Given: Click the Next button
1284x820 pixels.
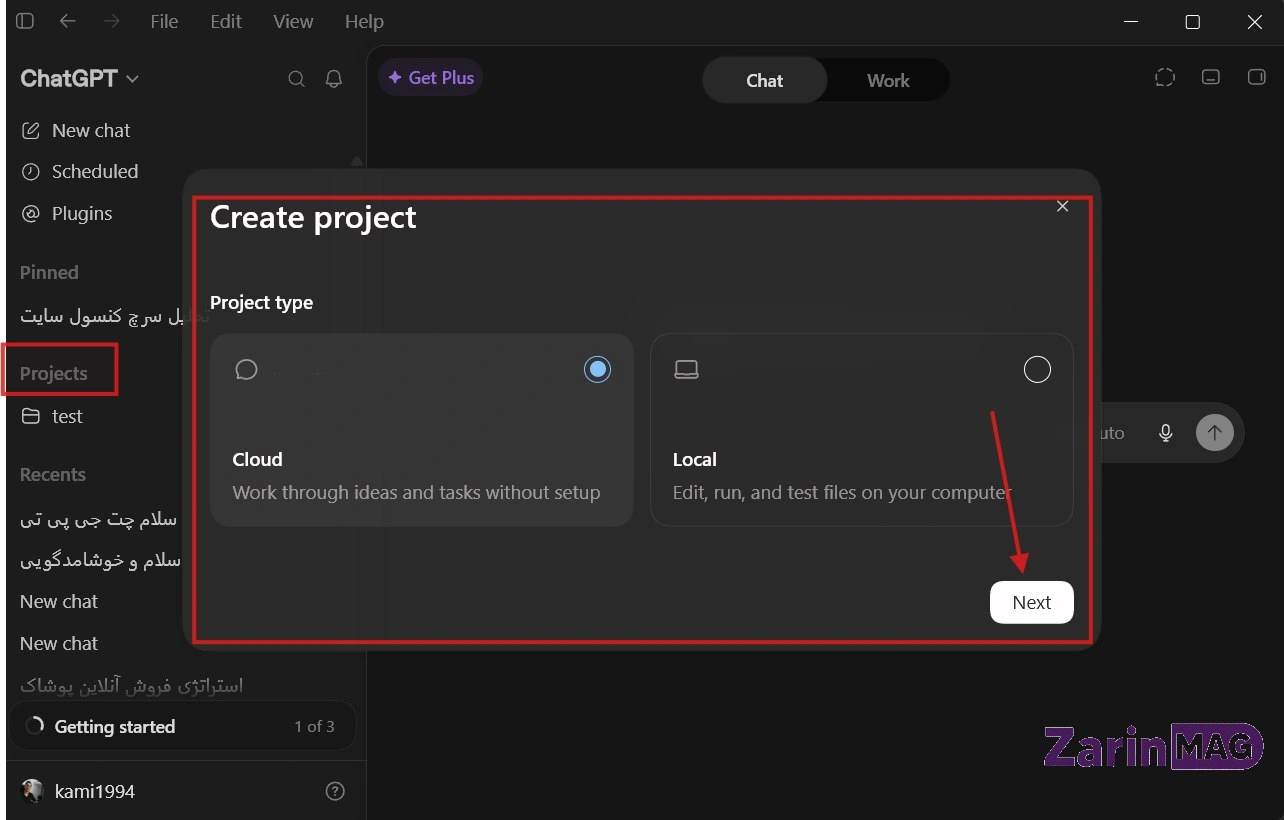Looking at the screenshot, I should [x=1031, y=602].
